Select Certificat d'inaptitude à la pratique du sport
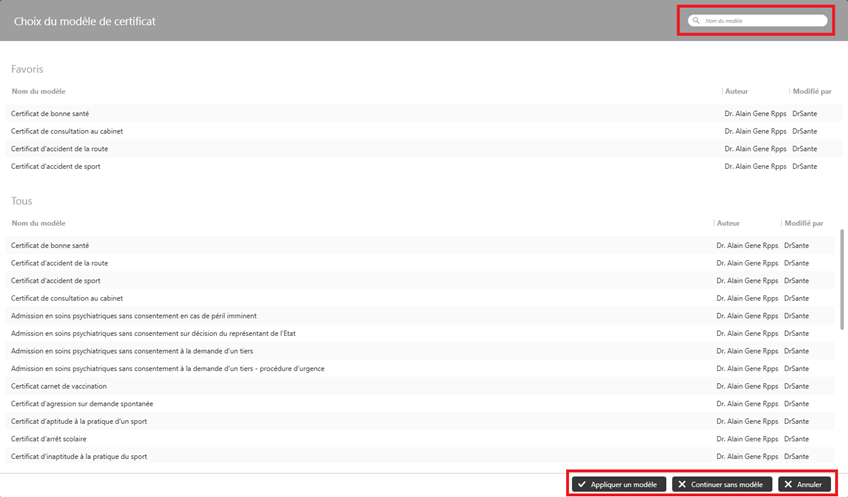This screenshot has height=497, width=848. pyautogui.click(x=79, y=456)
